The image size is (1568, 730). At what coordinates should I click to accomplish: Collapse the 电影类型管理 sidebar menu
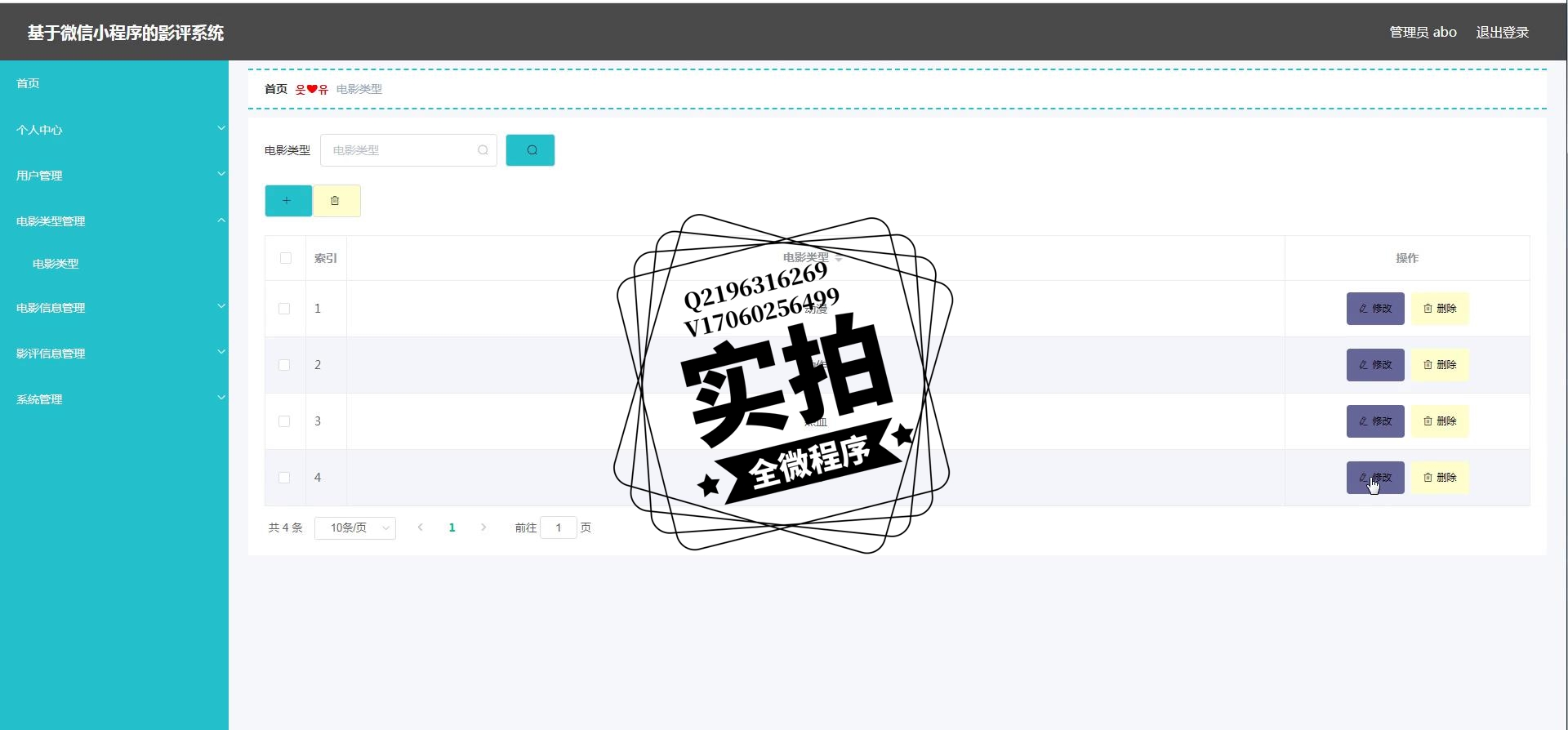114,220
